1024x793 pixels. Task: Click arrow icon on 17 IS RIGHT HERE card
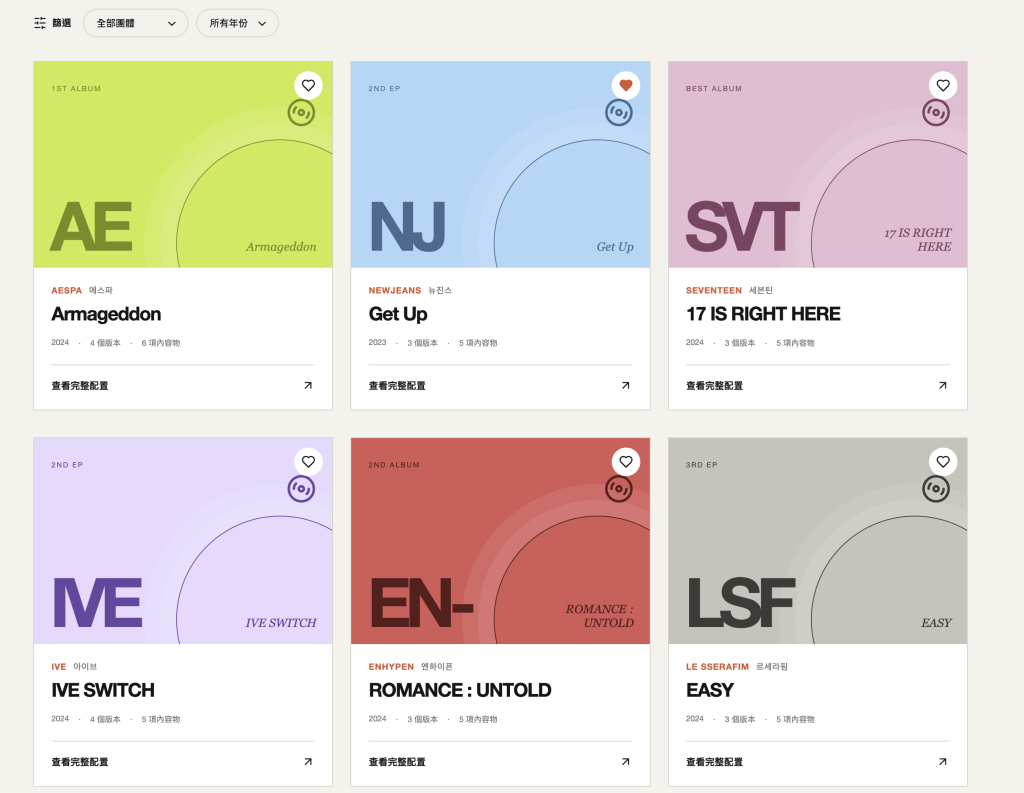click(x=943, y=385)
